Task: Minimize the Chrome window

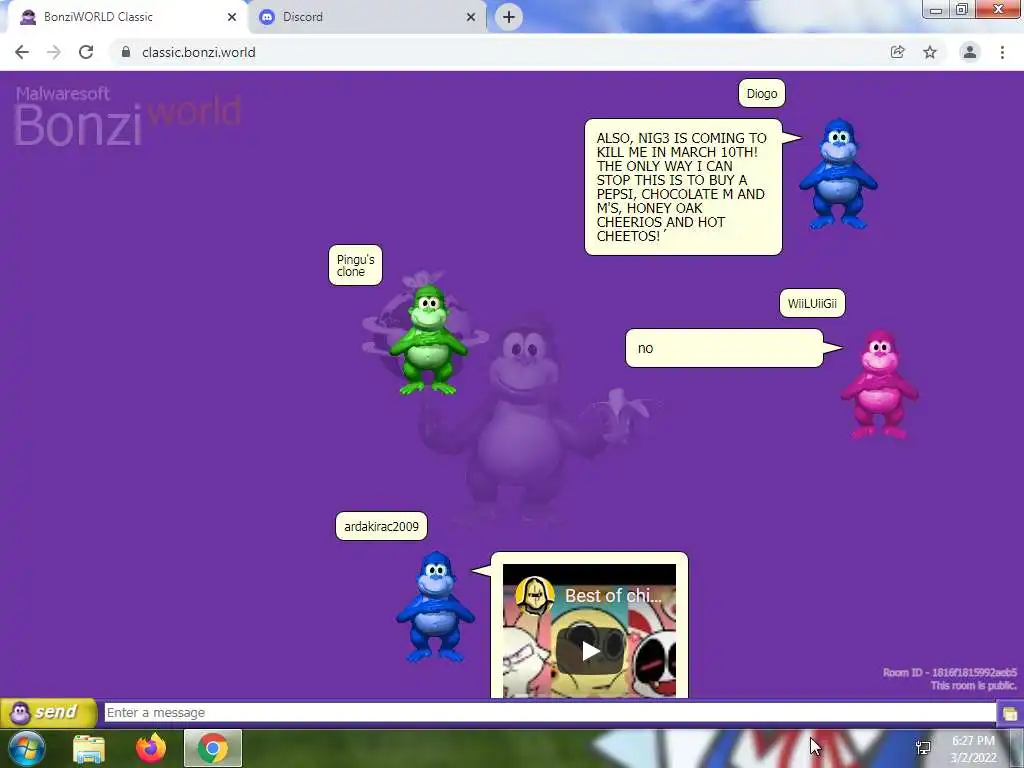Action: (x=935, y=10)
